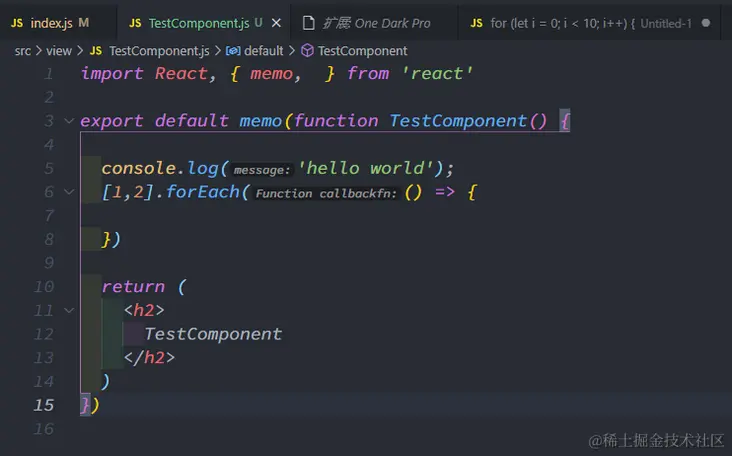Click line number 1 in the gutter

pyautogui.click(x=49, y=74)
